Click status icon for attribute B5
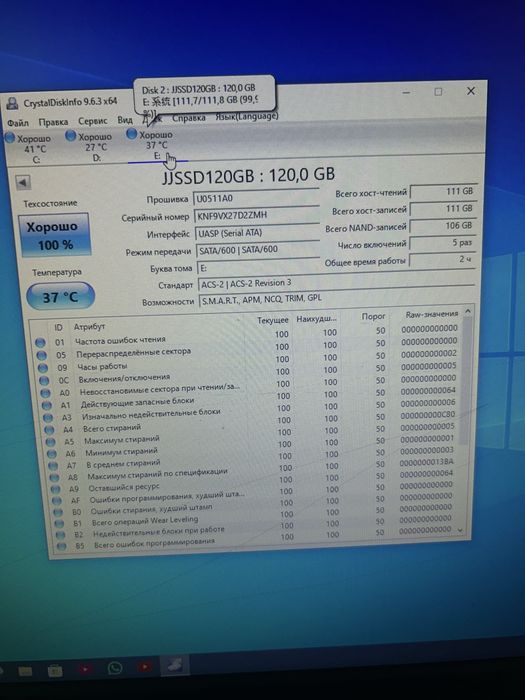The width and height of the screenshot is (525, 700). (x=62, y=546)
